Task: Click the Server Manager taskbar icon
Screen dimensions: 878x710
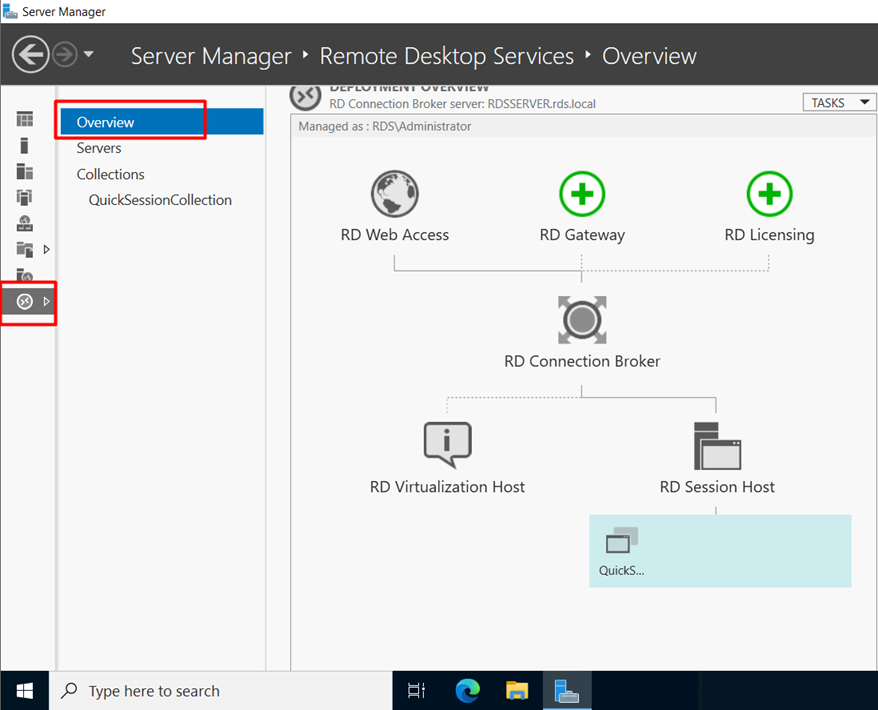Action: [567, 691]
